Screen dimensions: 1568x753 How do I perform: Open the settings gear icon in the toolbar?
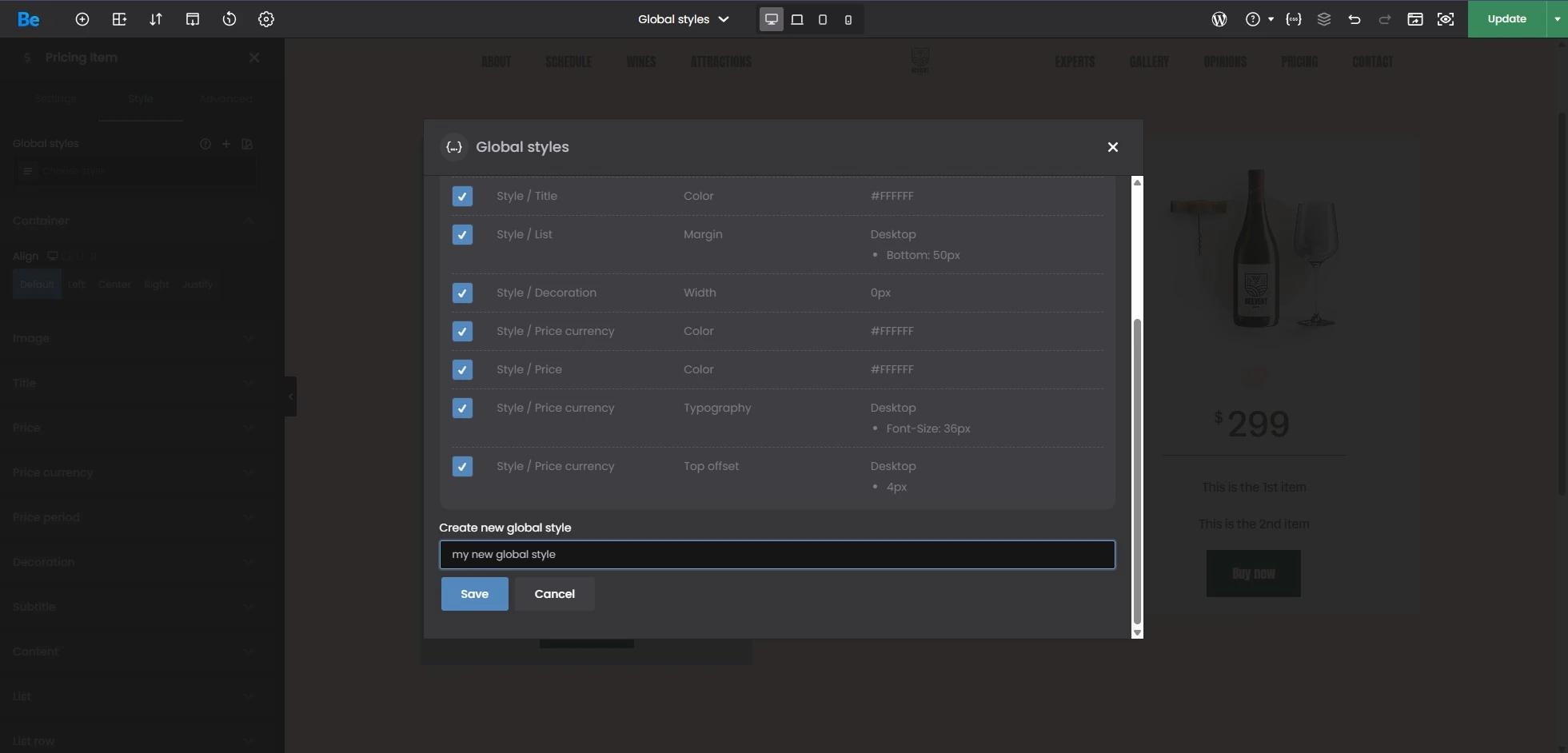266,19
